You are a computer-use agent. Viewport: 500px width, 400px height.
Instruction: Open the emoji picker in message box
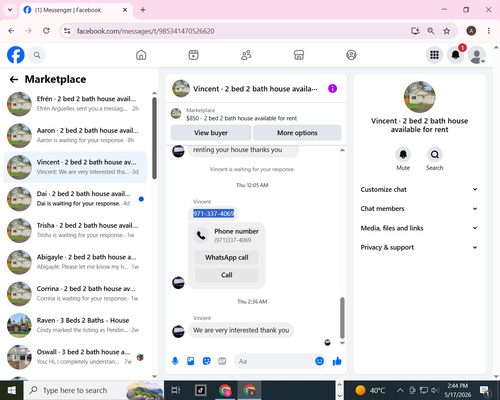(319, 361)
